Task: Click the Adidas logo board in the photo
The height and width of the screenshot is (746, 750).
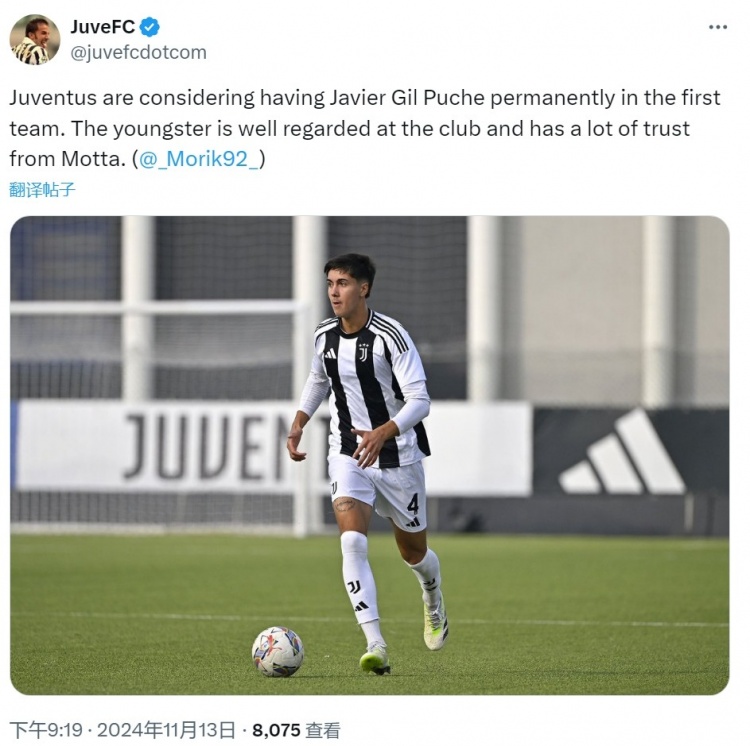Action: [x=621, y=452]
